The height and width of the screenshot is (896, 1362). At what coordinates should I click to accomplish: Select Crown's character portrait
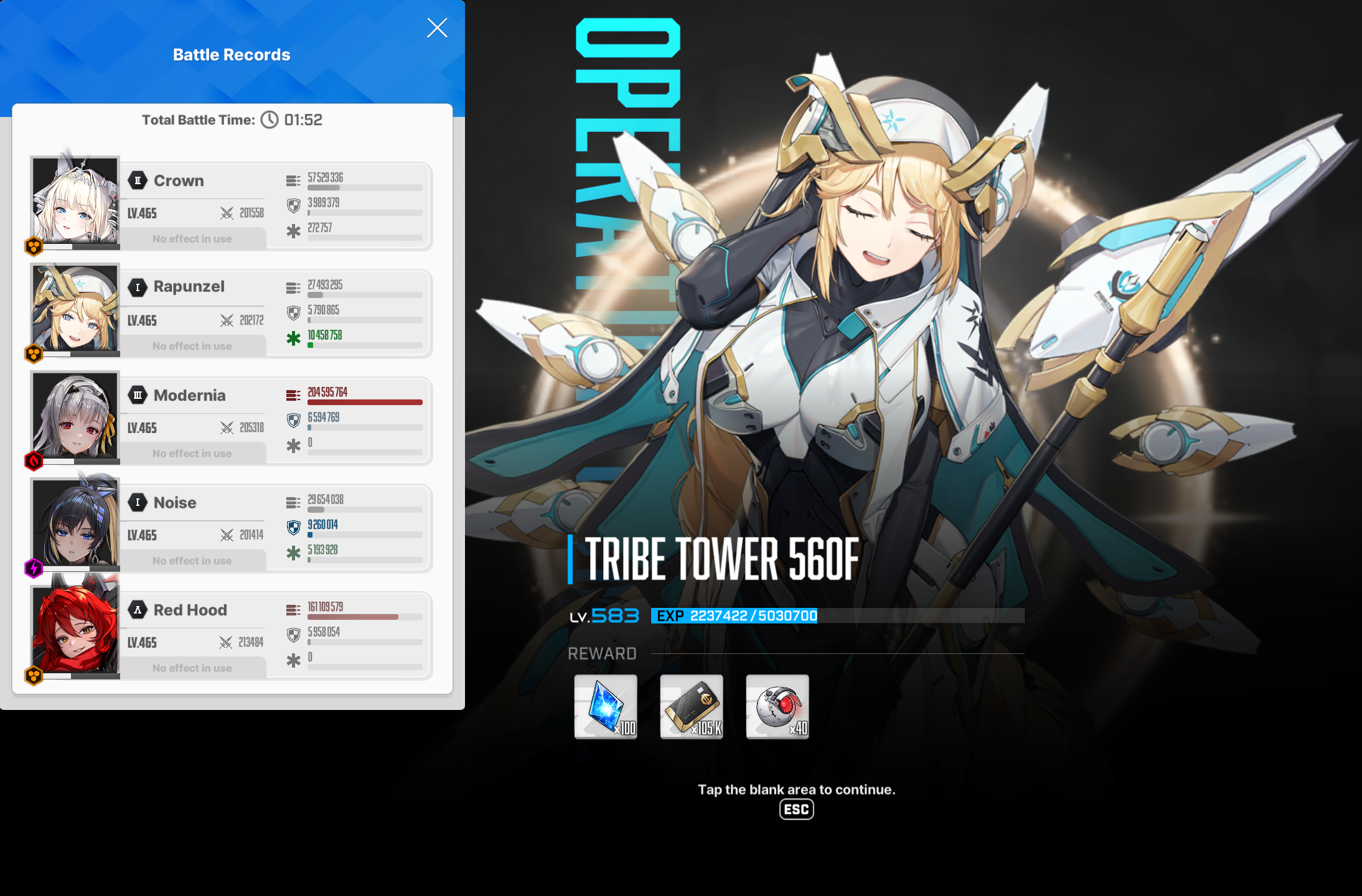(x=75, y=202)
